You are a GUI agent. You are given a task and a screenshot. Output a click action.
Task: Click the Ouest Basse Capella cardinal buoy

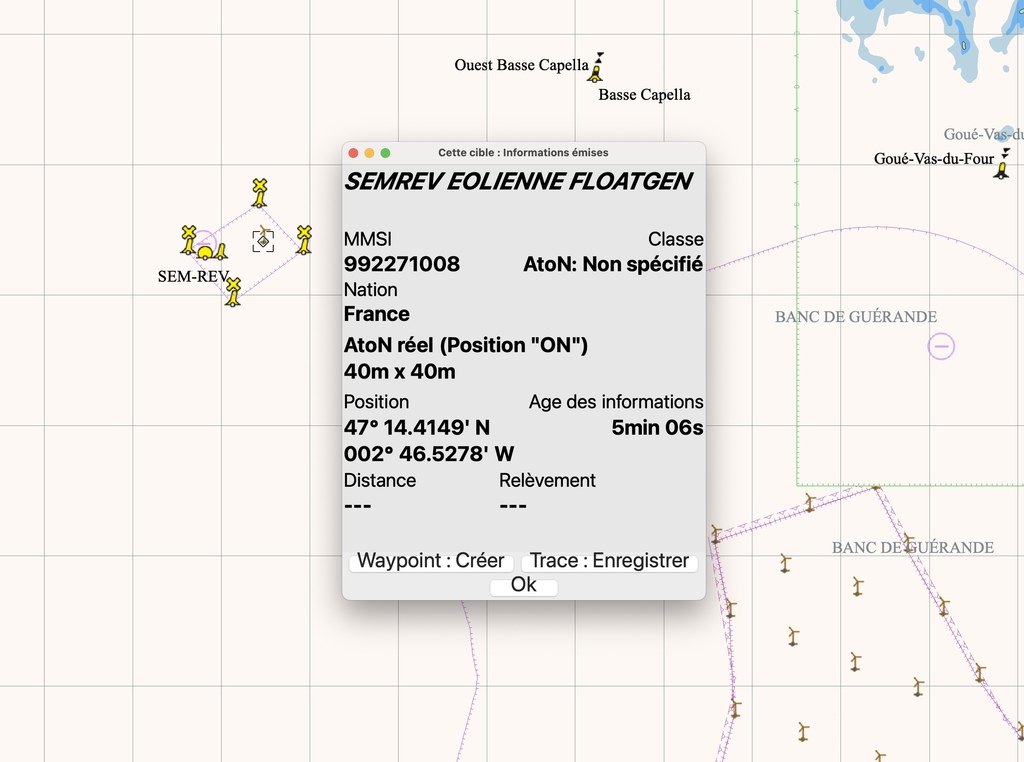[596, 68]
